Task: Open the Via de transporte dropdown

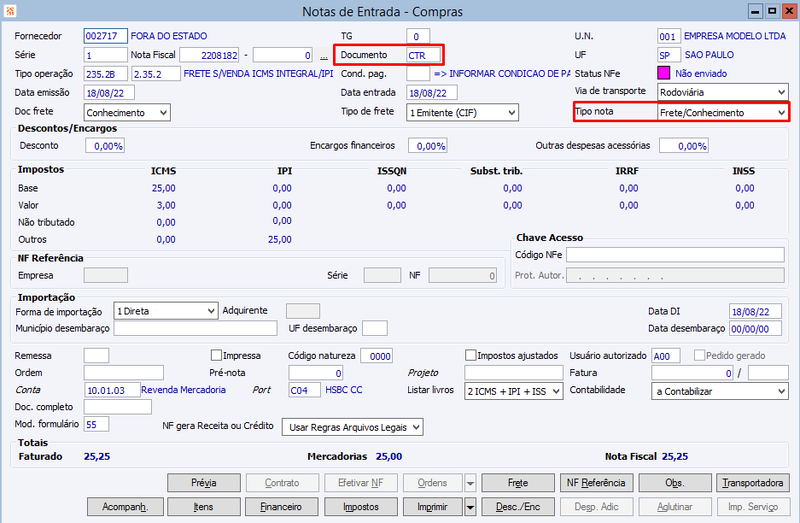Action: pos(722,92)
